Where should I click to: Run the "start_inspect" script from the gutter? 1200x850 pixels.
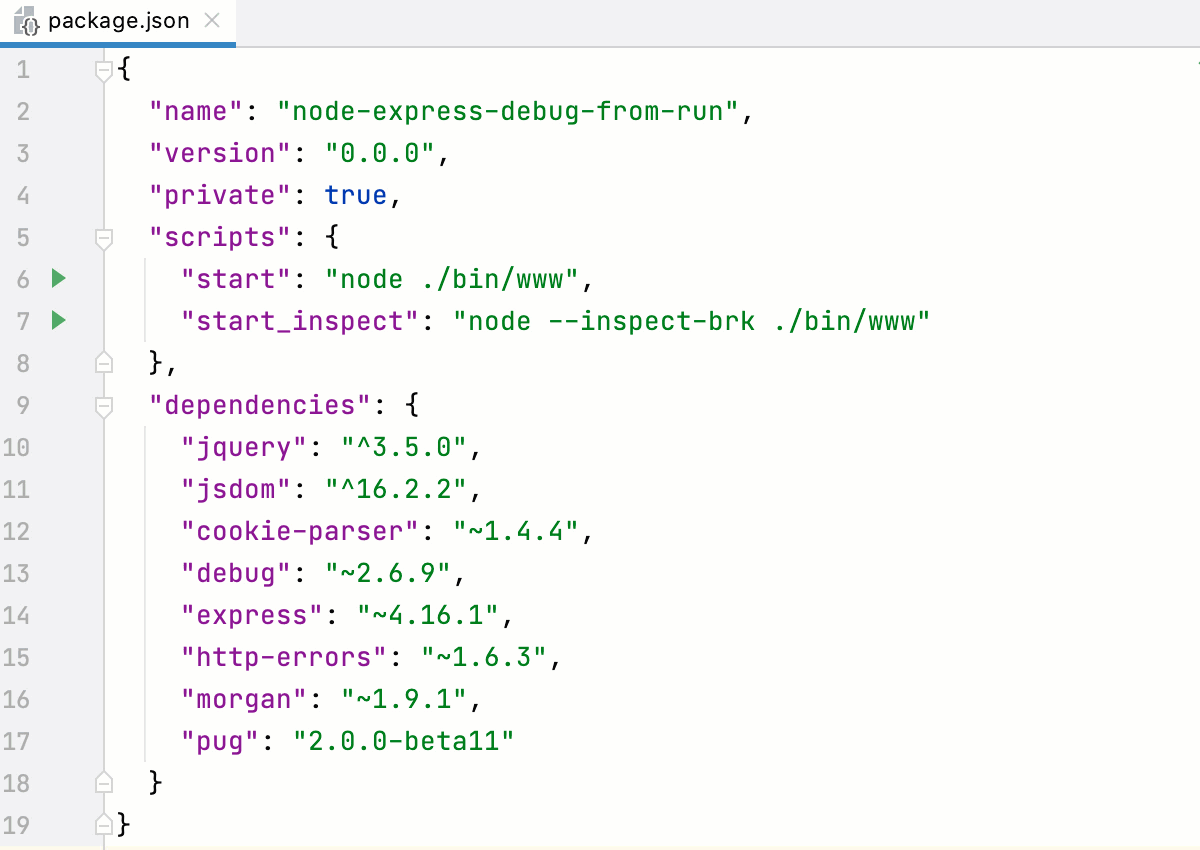[x=57, y=321]
